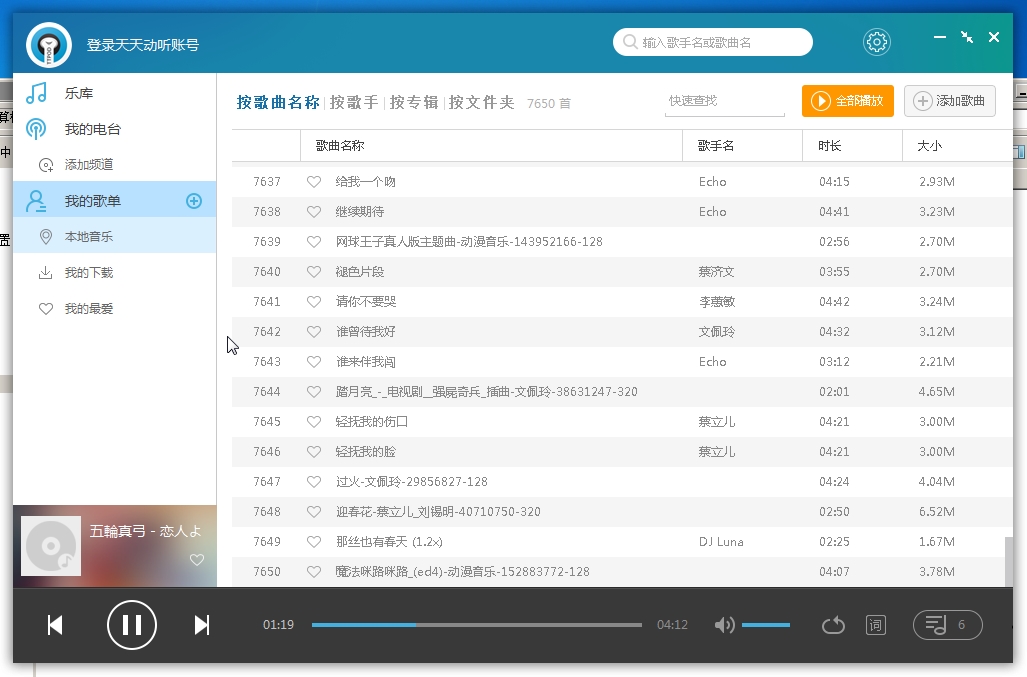Image resolution: width=1027 pixels, height=677 pixels.
Task: Skip to next track
Action: pos(202,625)
